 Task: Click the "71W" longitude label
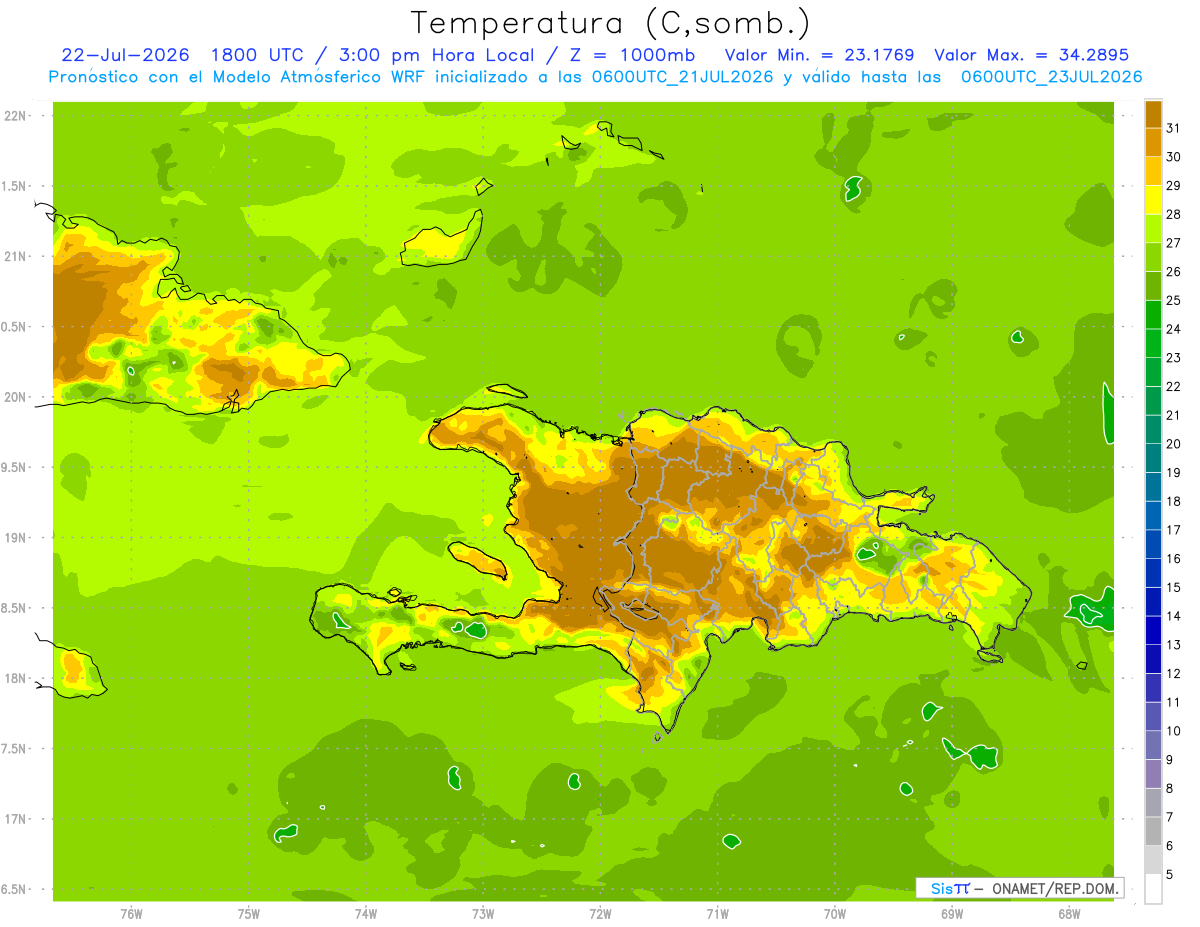click(717, 913)
